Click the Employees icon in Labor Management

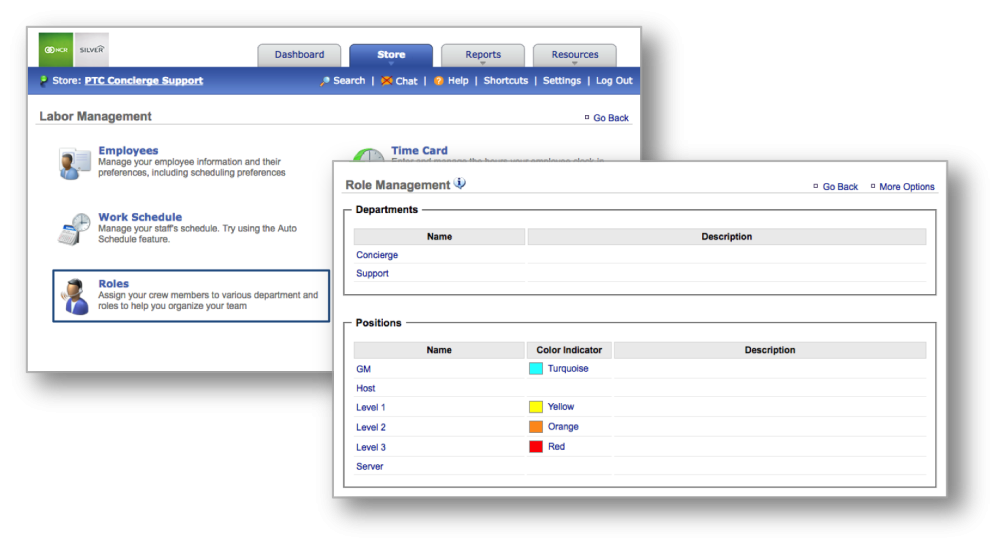(74, 163)
